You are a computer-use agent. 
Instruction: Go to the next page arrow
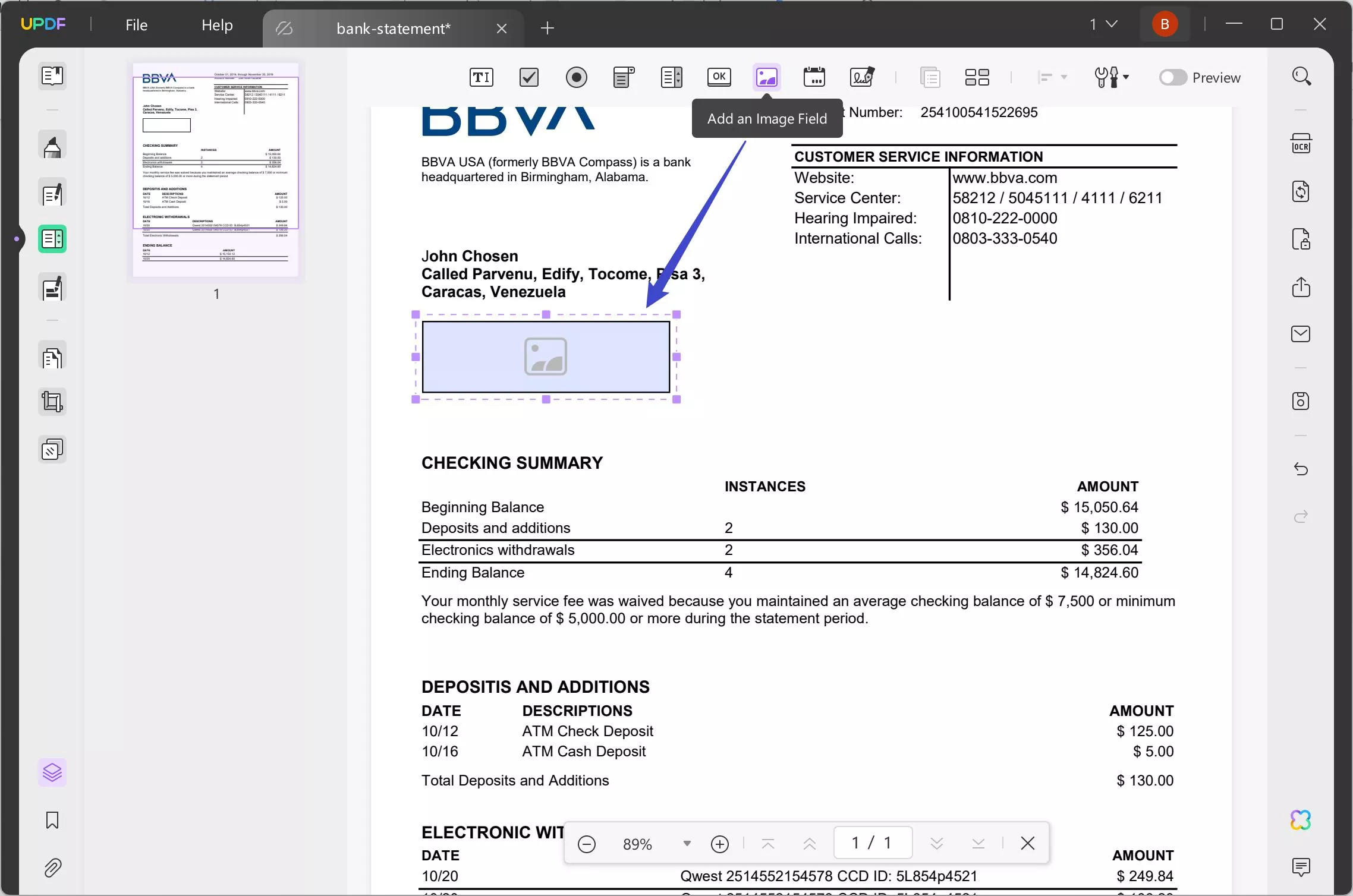tap(937, 844)
